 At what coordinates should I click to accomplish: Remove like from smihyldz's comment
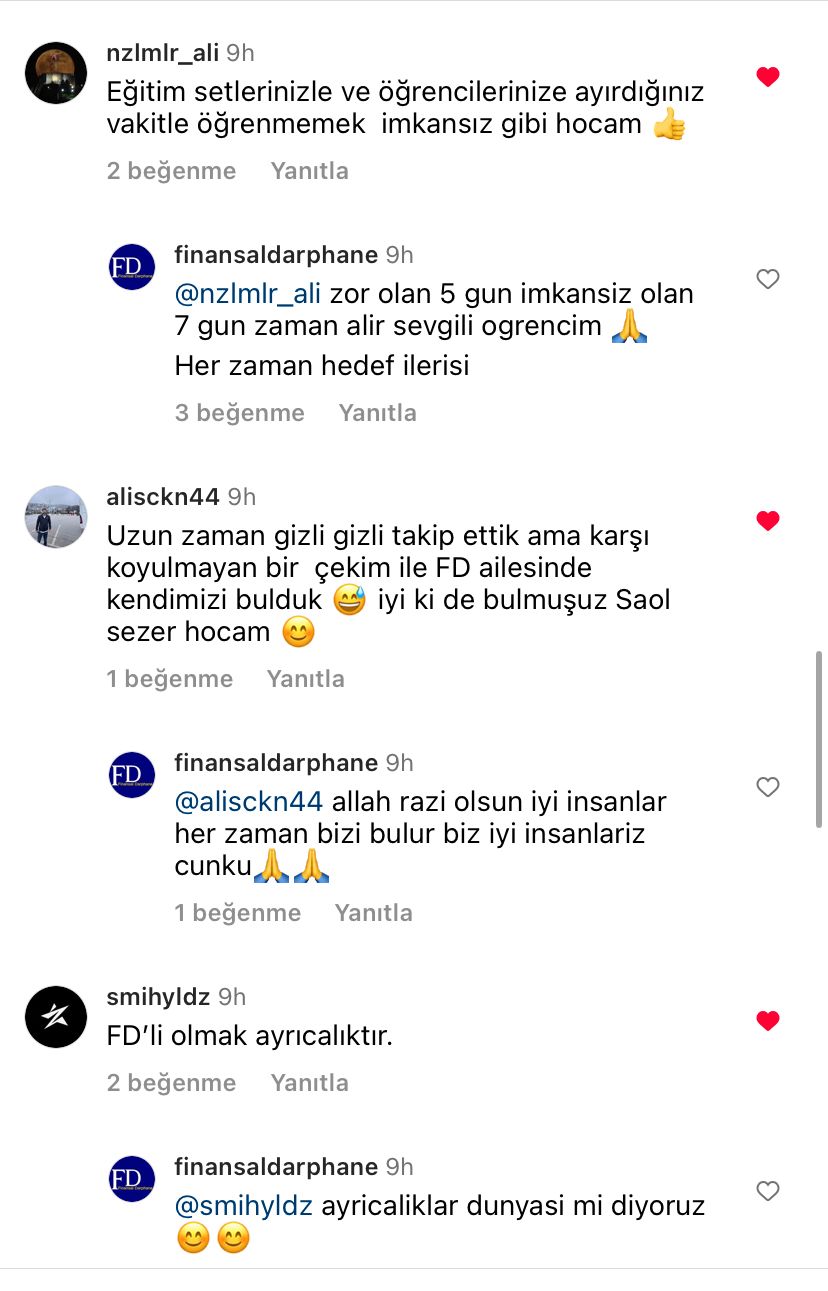pos(768,1021)
